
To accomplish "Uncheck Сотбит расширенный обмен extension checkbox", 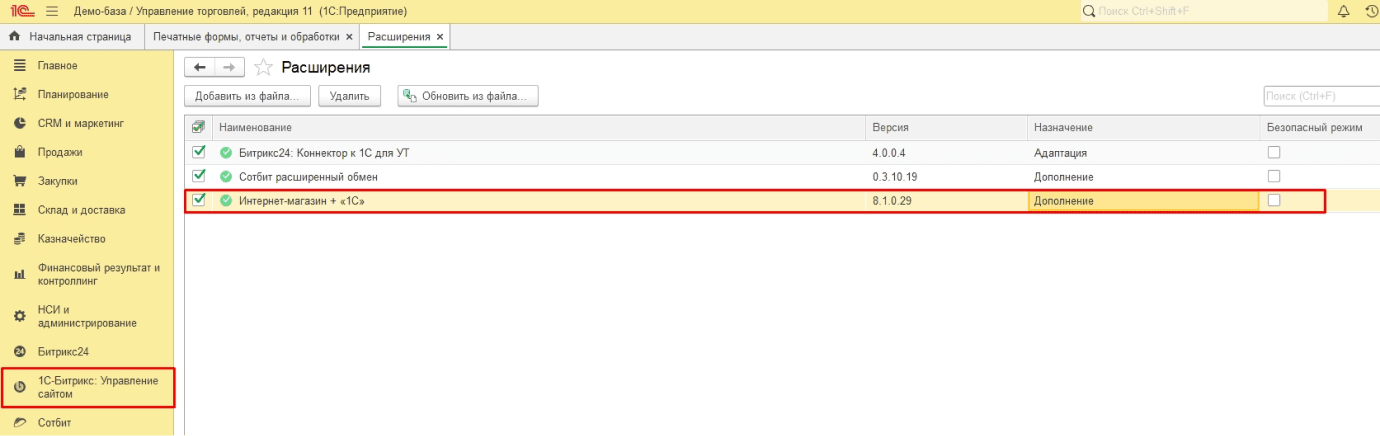I will [198, 176].
